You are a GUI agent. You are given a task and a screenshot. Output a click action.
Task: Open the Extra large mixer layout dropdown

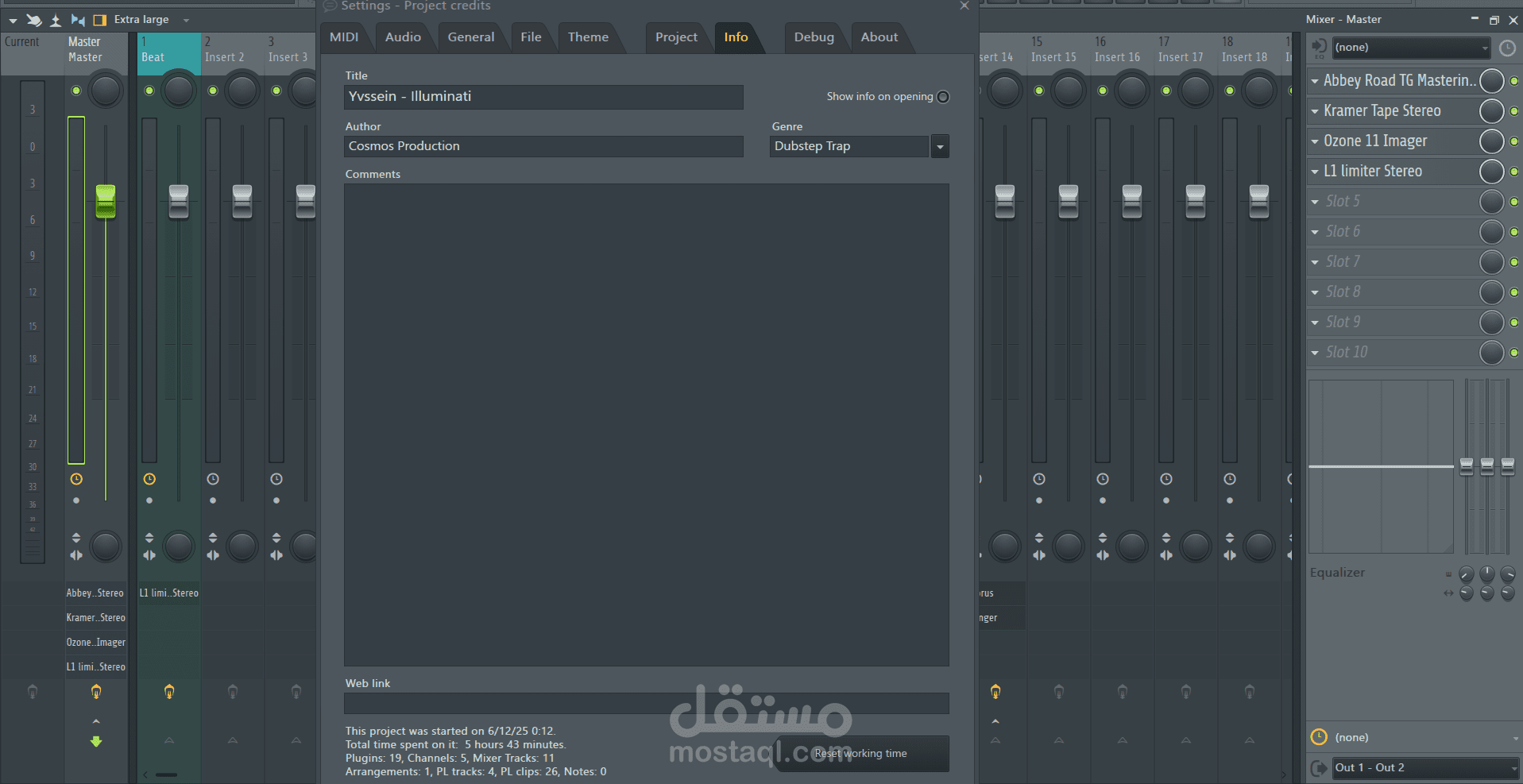click(186, 20)
